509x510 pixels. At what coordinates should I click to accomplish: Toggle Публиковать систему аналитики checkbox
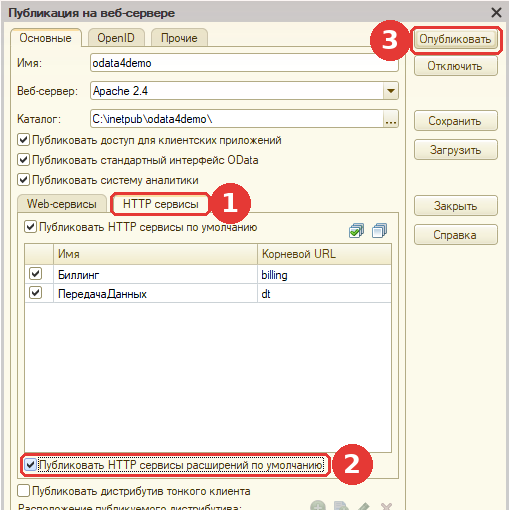[x=23, y=180]
